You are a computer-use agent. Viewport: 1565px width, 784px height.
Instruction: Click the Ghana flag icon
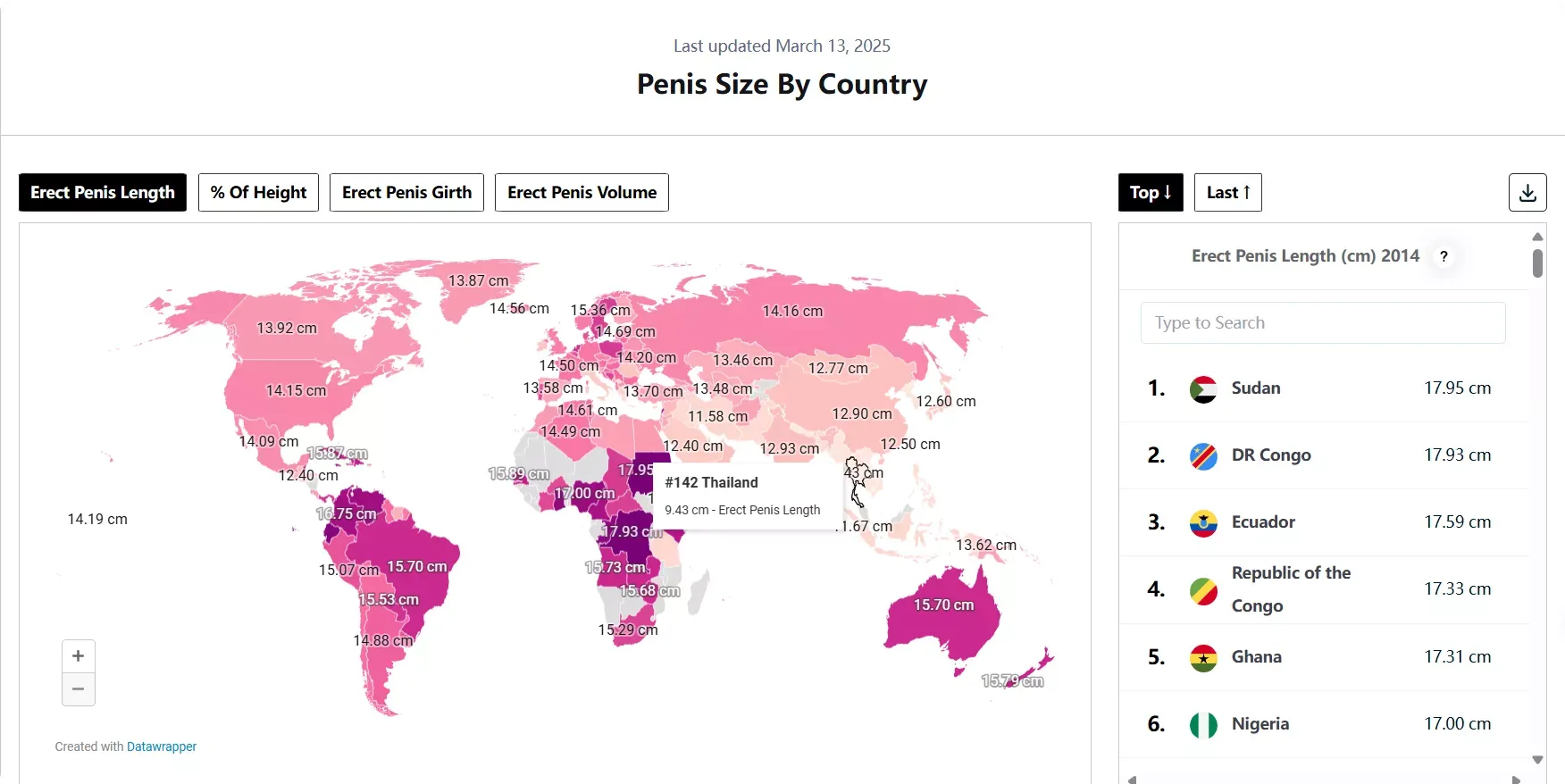[x=1203, y=657]
